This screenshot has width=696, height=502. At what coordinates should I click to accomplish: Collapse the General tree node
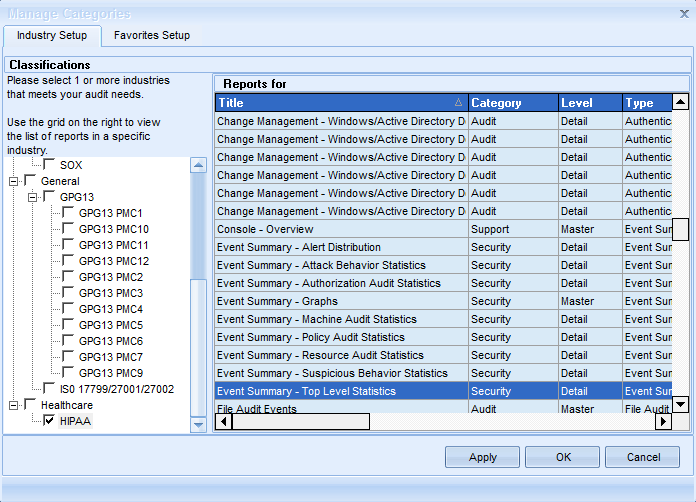coord(14,181)
